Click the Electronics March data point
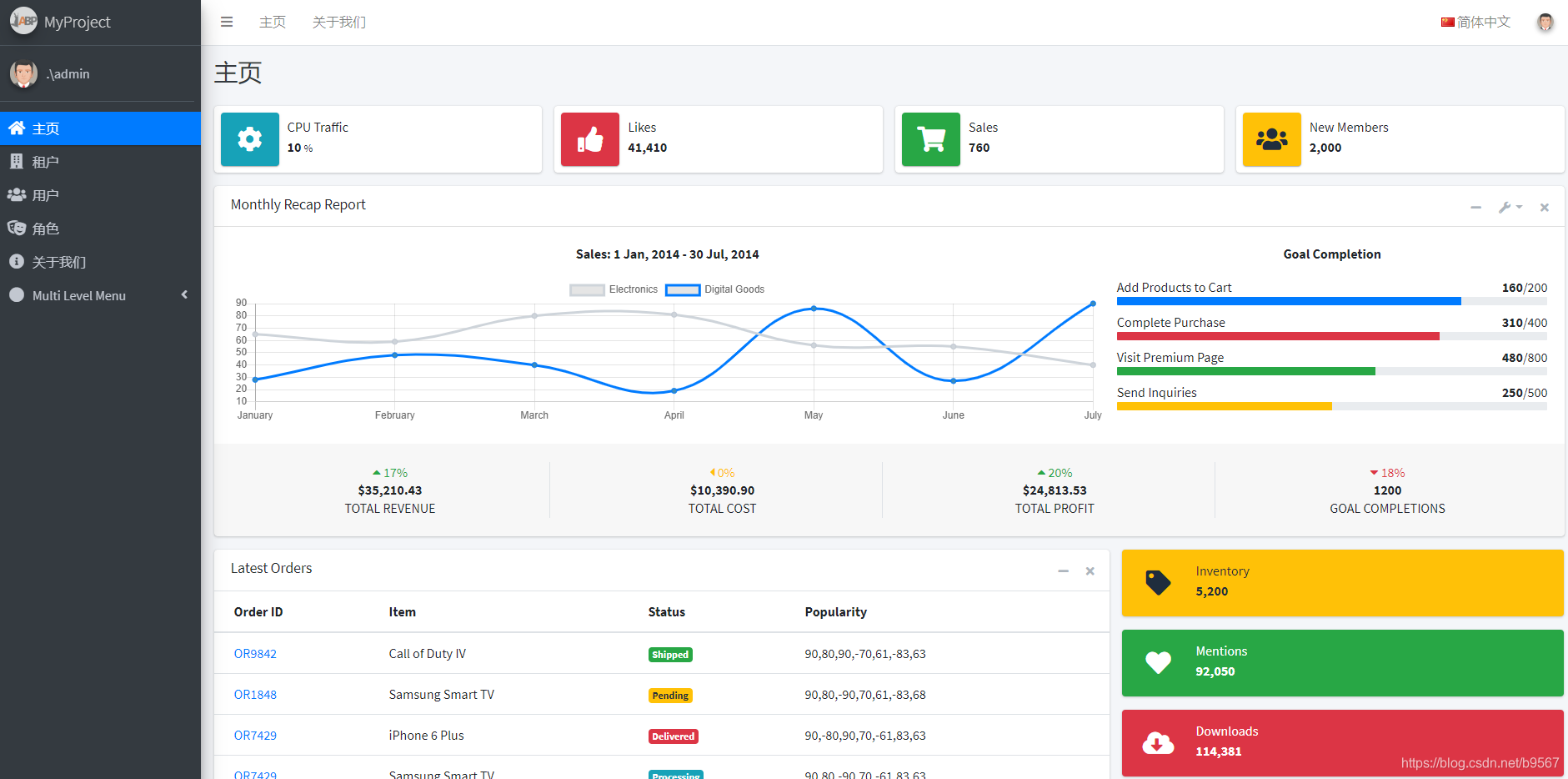Viewport: 1568px width, 779px height. [534, 316]
